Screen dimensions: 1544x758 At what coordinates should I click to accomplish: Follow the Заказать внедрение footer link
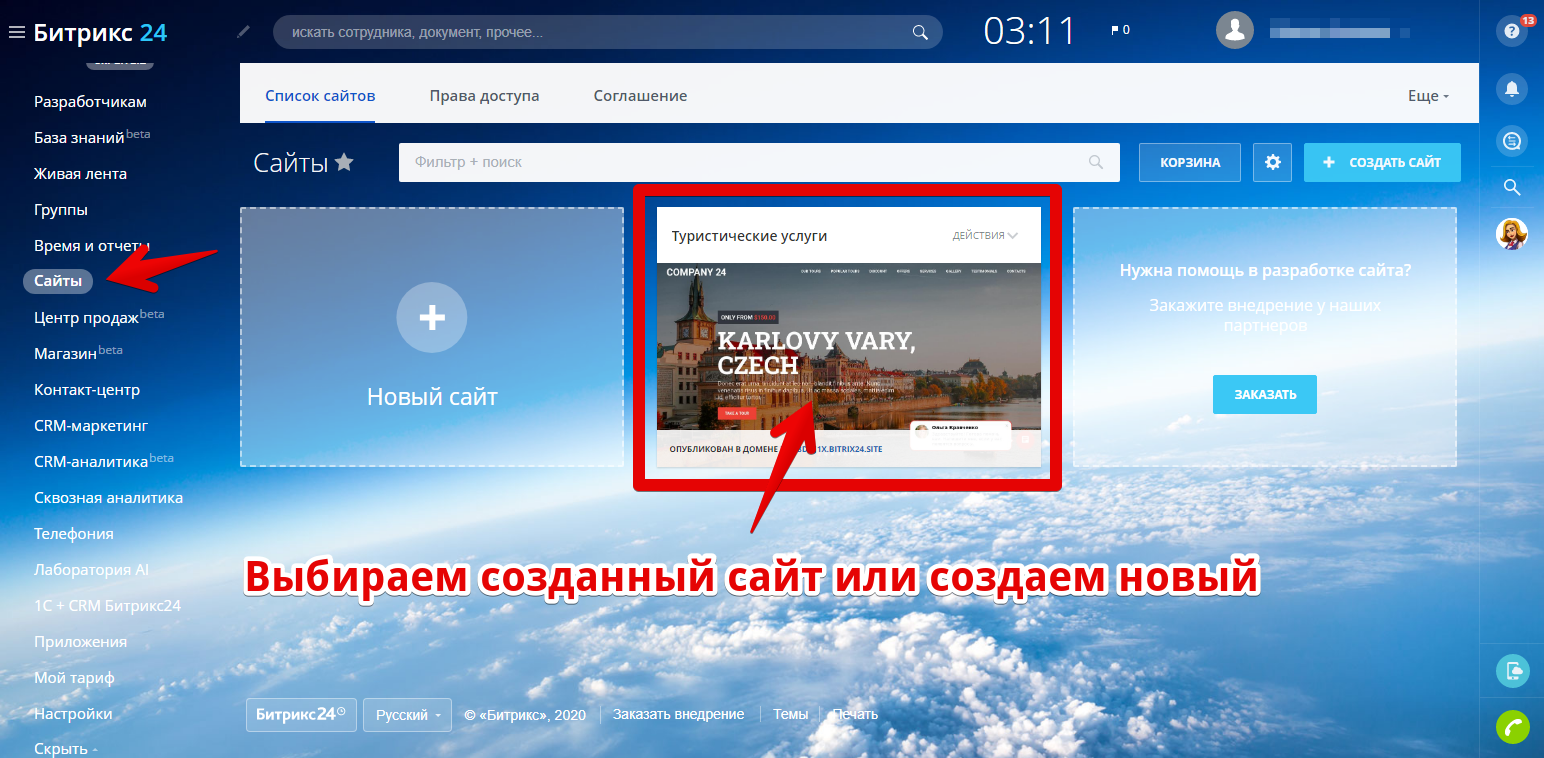coord(678,714)
